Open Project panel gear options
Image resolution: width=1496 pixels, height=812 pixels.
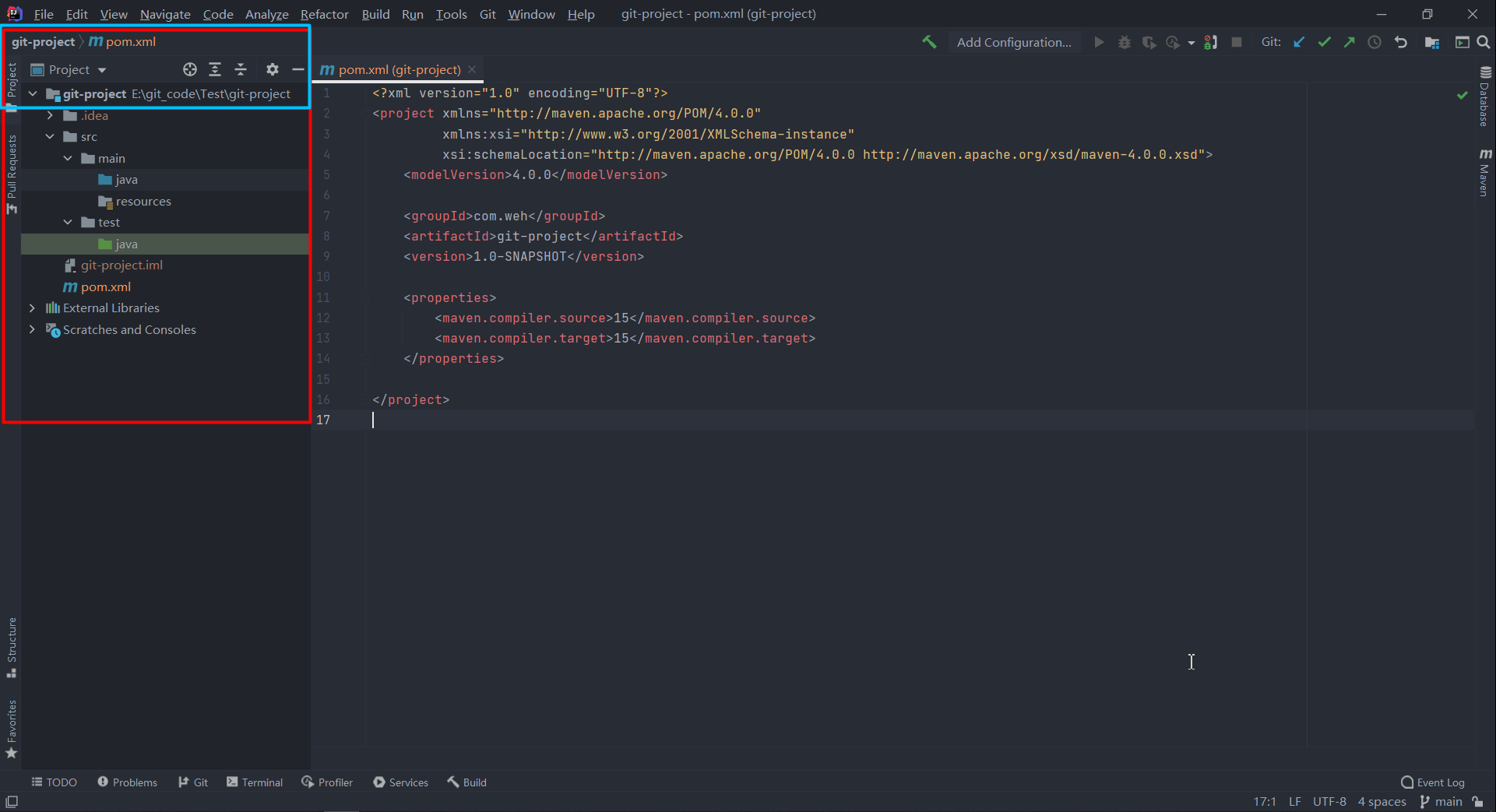coord(272,69)
